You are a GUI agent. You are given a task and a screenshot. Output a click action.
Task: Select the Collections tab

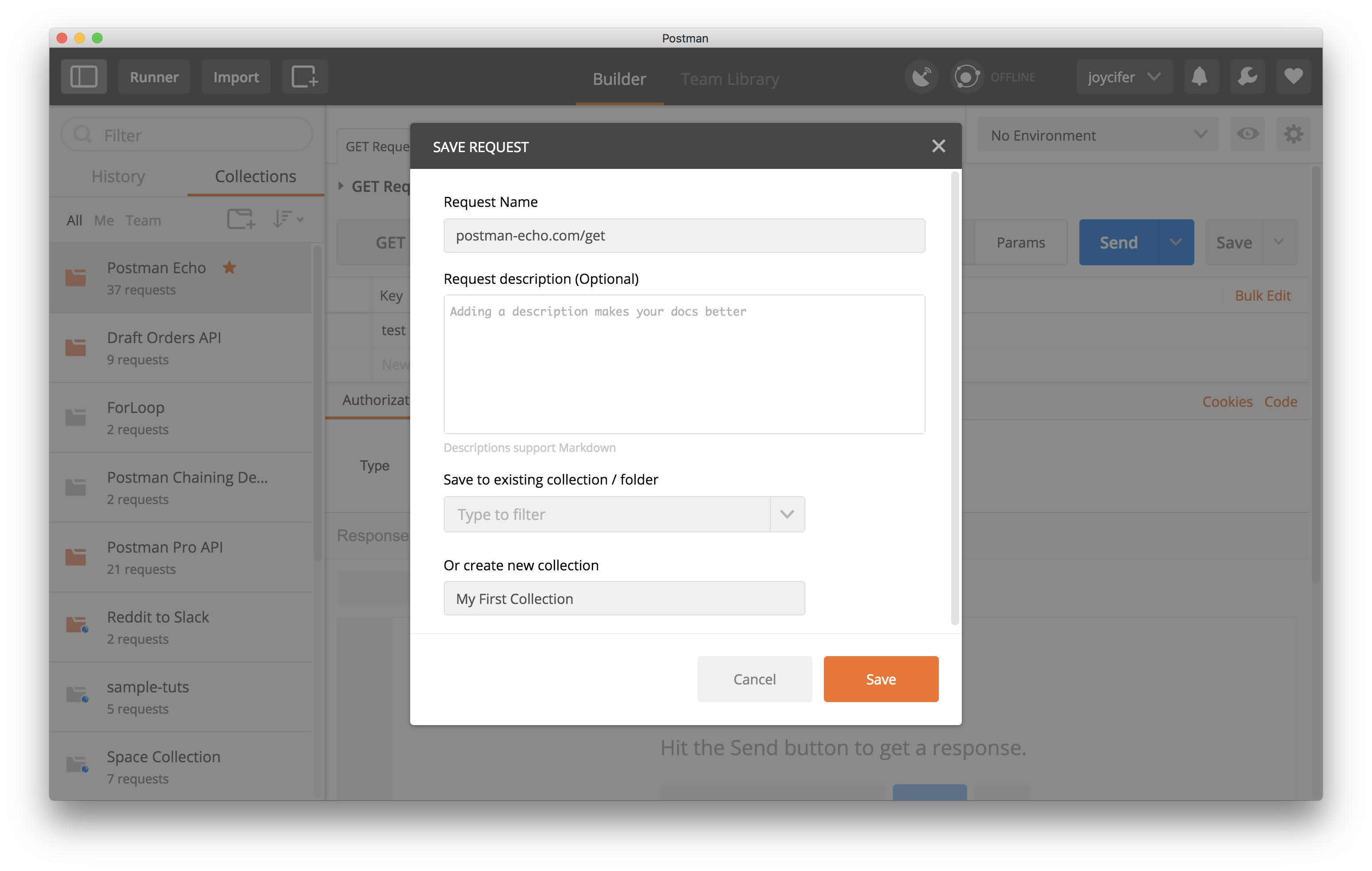[x=255, y=176]
